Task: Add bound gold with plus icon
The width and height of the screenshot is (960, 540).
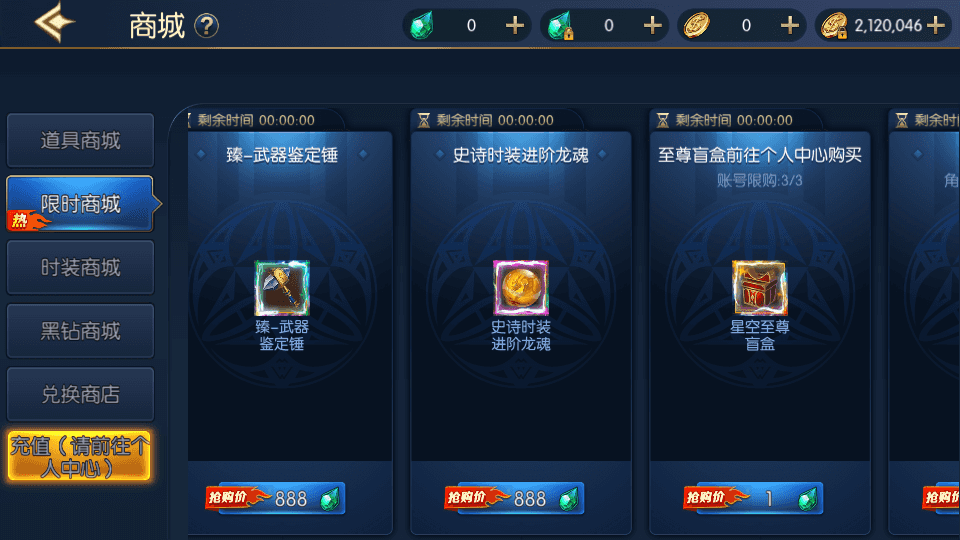Action: pyautogui.click(x=936, y=25)
